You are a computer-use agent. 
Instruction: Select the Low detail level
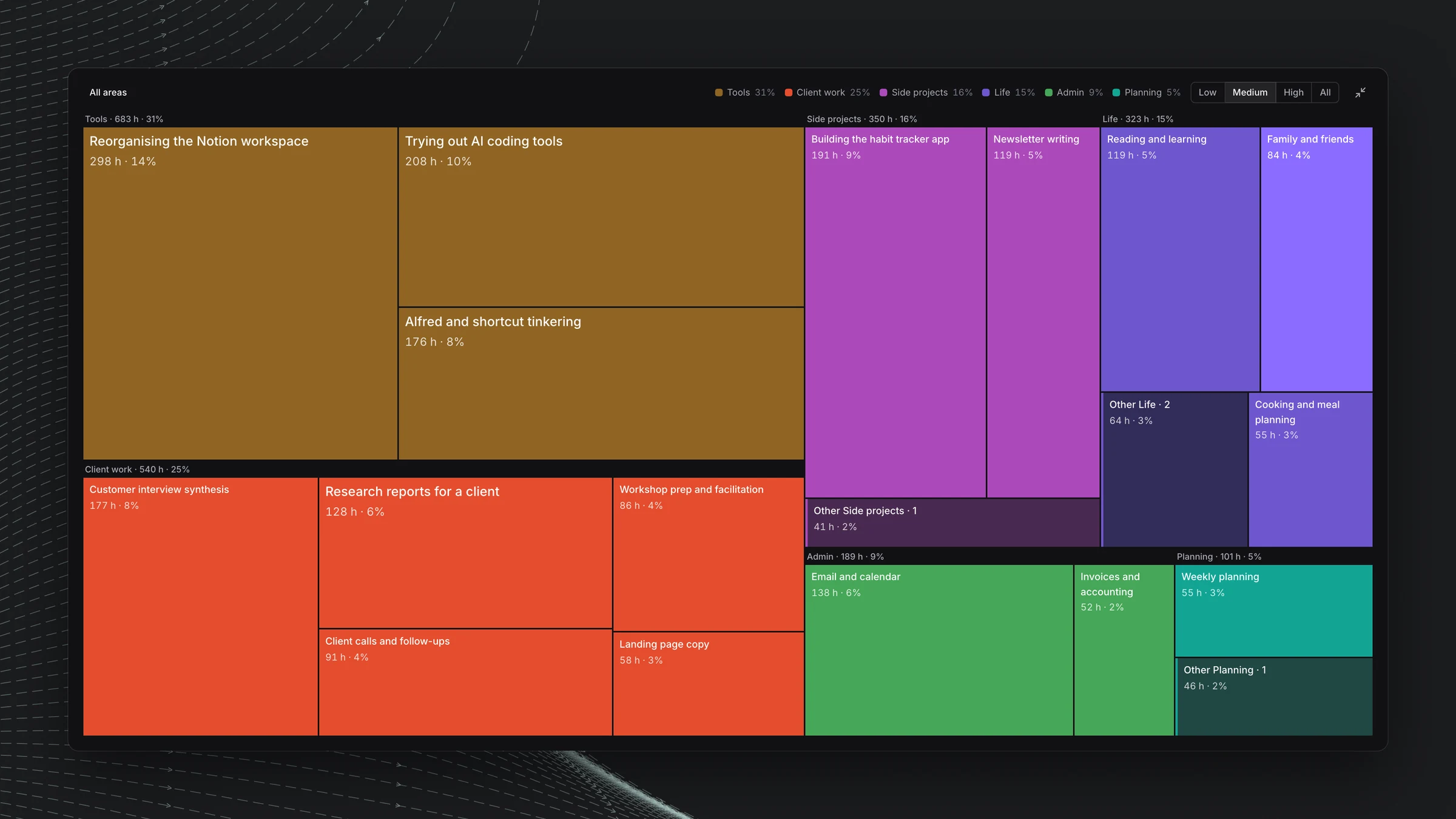[1207, 92]
